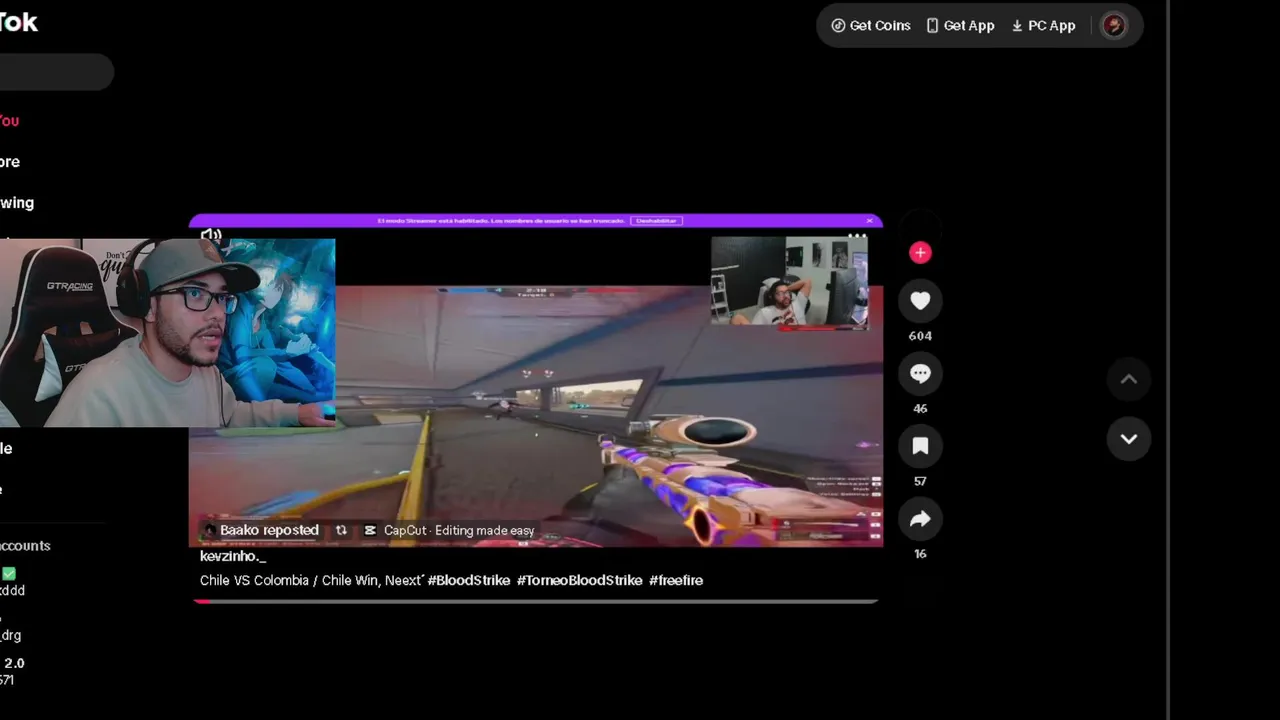
Task: Select the Explore sidebar tab
Action: (x=10, y=162)
